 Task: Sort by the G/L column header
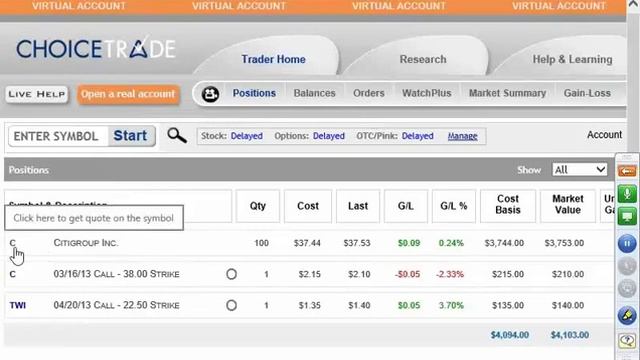(406, 206)
